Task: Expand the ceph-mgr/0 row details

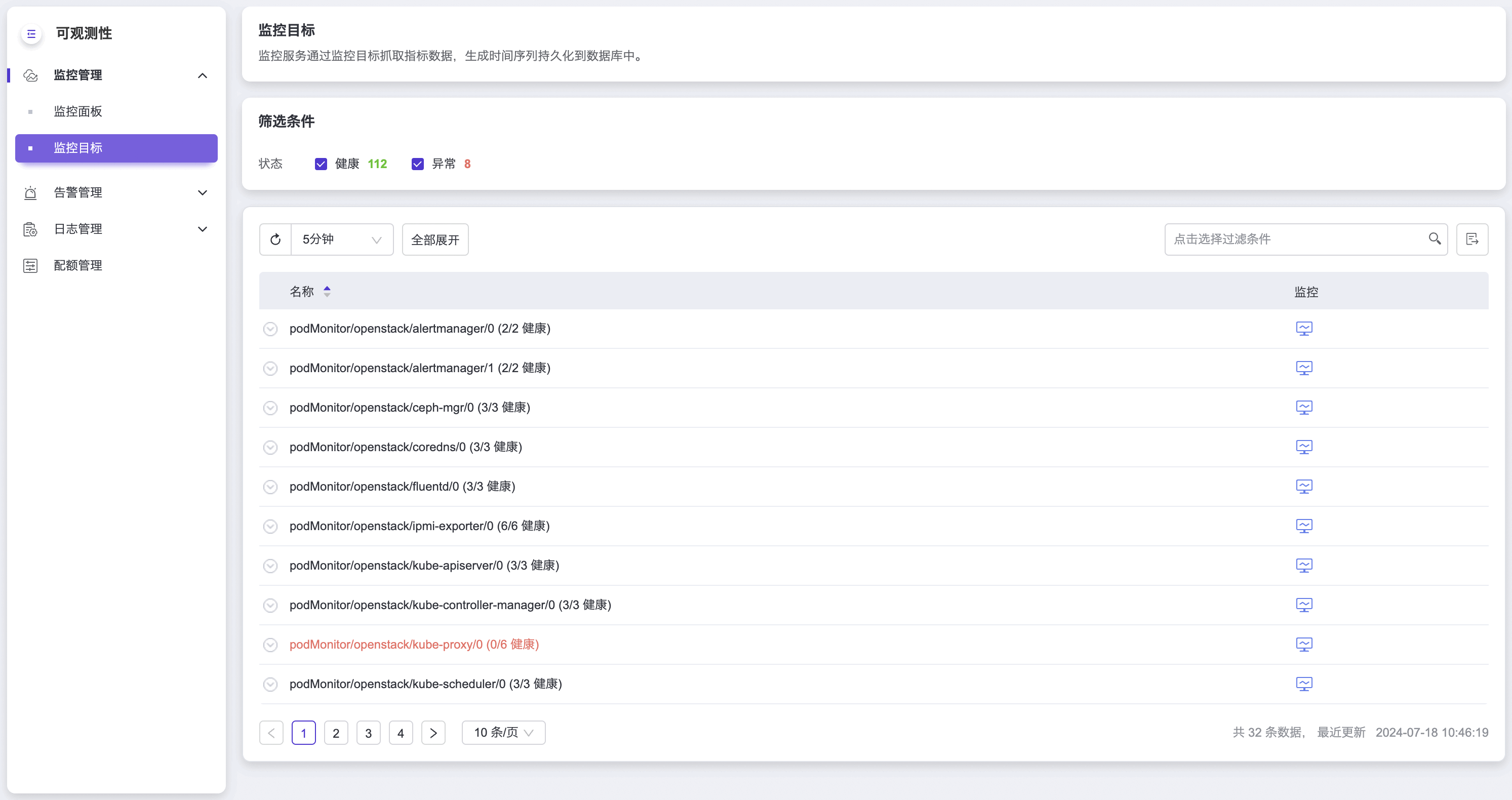Action: [x=270, y=408]
